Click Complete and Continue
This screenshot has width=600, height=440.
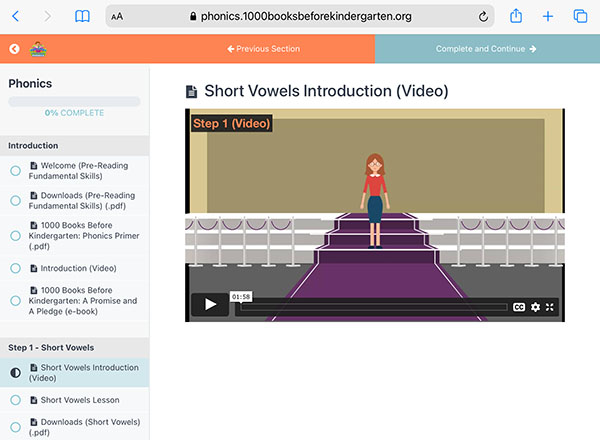click(x=486, y=49)
